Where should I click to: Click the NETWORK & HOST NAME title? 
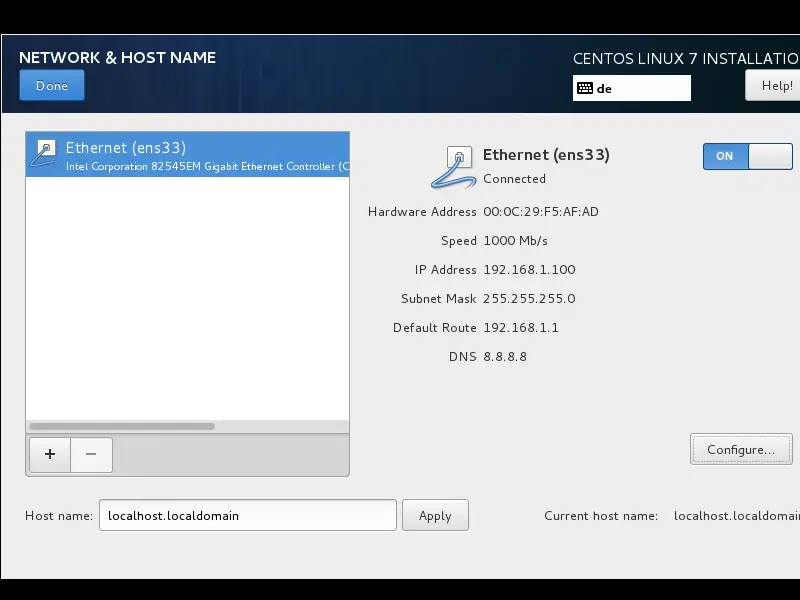[x=117, y=58]
